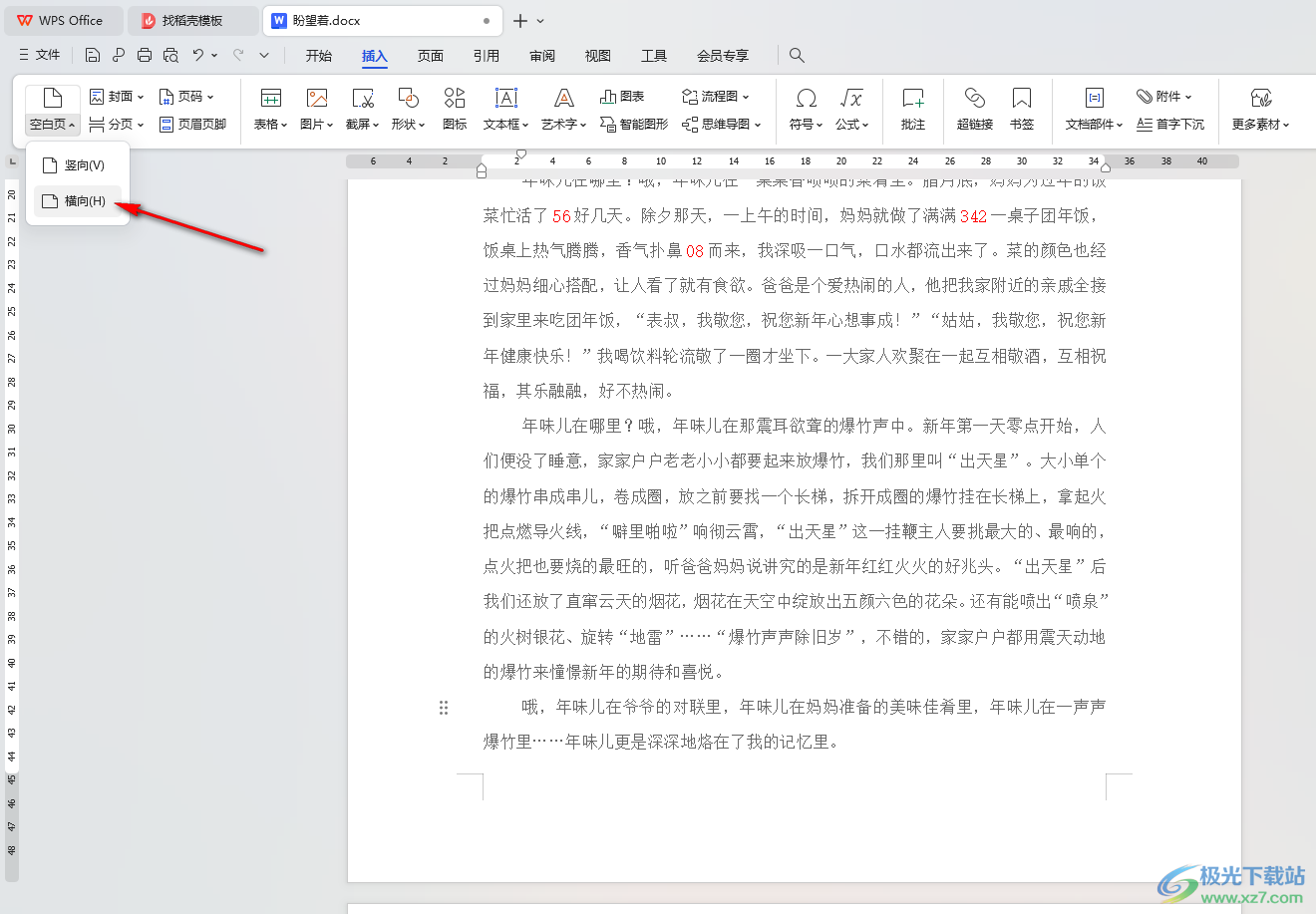Screen dimensions: 1316x914
Task: Insert a Bookmark using the ribbon icon
Action: (1021, 108)
